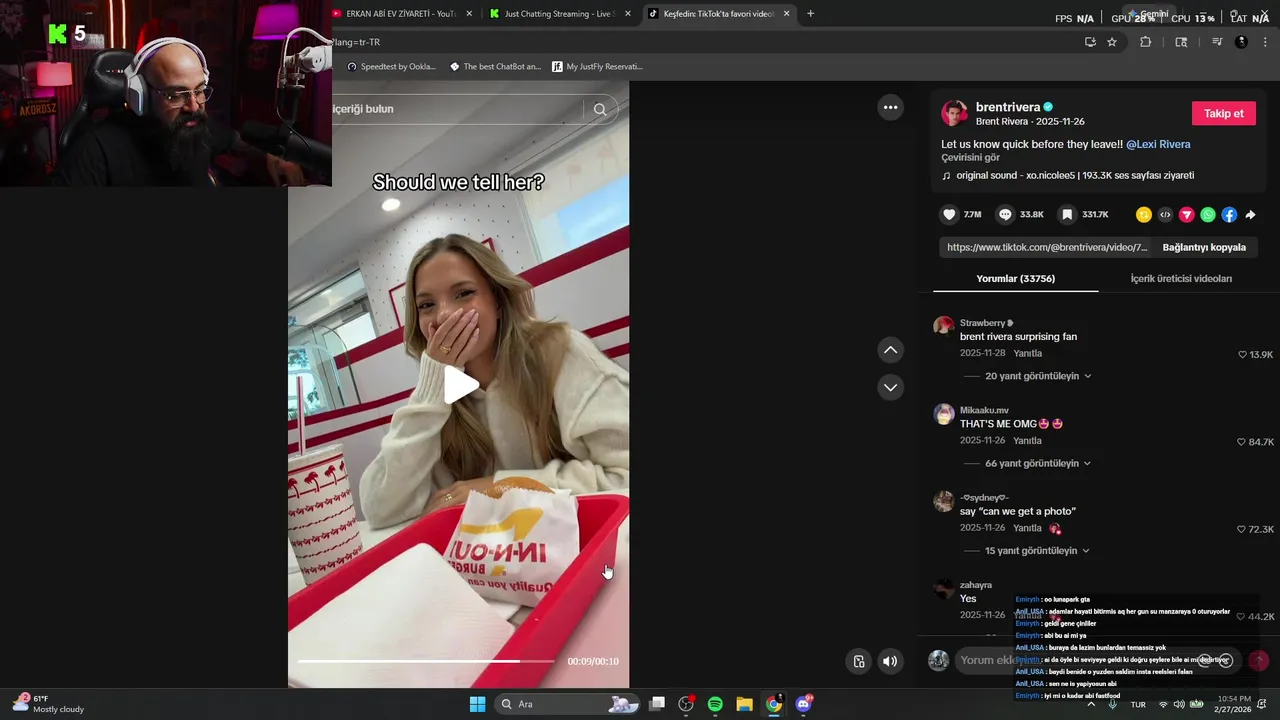Reply to Strawberry's comment via Yanıtla
This screenshot has width=1280, height=720.
click(x=1027, y=353)
